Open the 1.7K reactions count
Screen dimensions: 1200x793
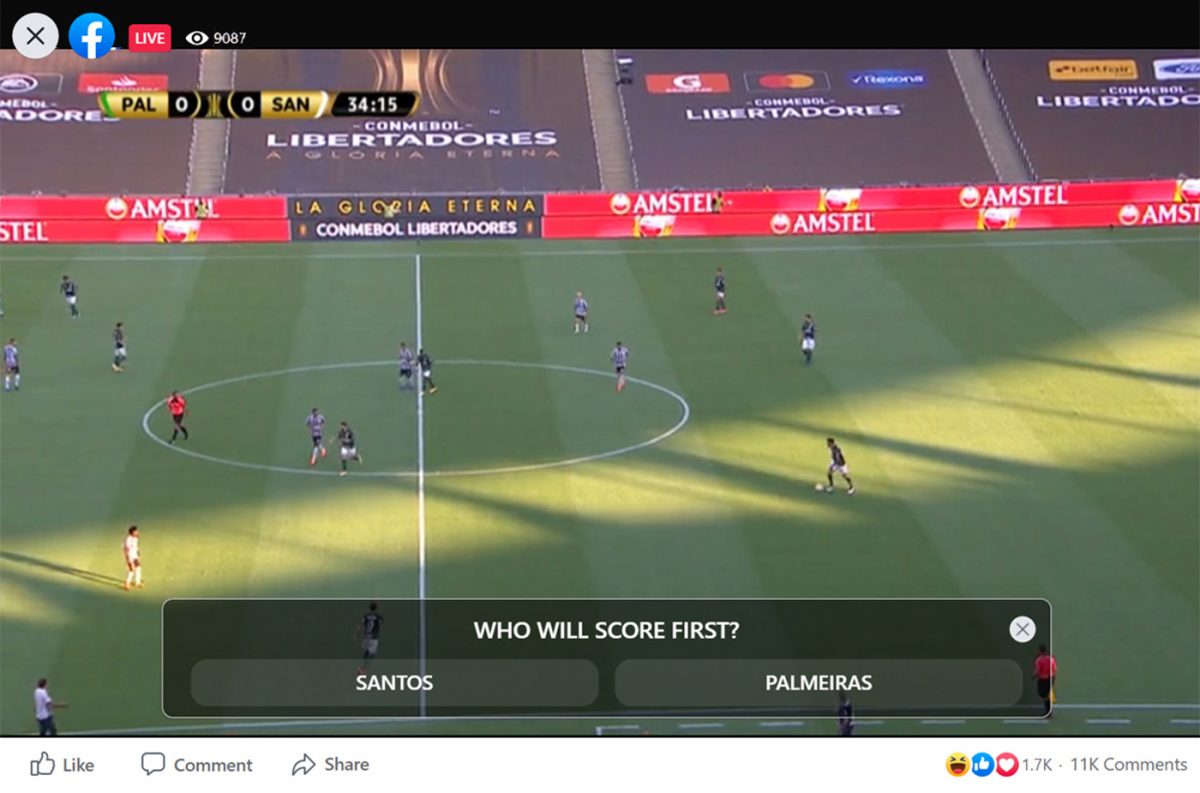click(1036, 765)
